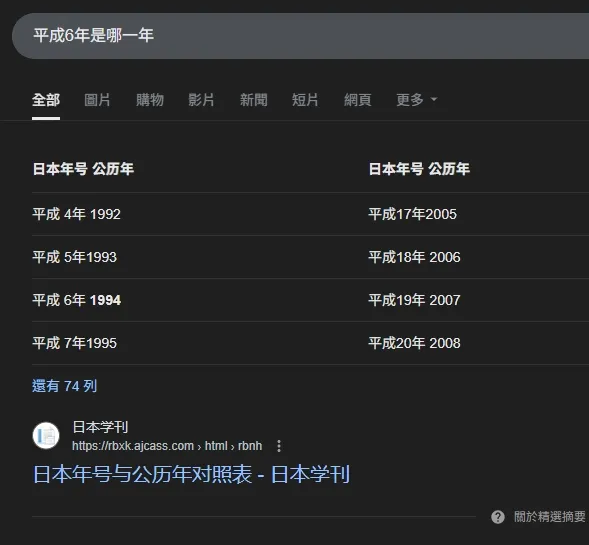This screenshot has height=545, width=589.
Task: Go to the 短片 tab
Action: click(305, 100)
